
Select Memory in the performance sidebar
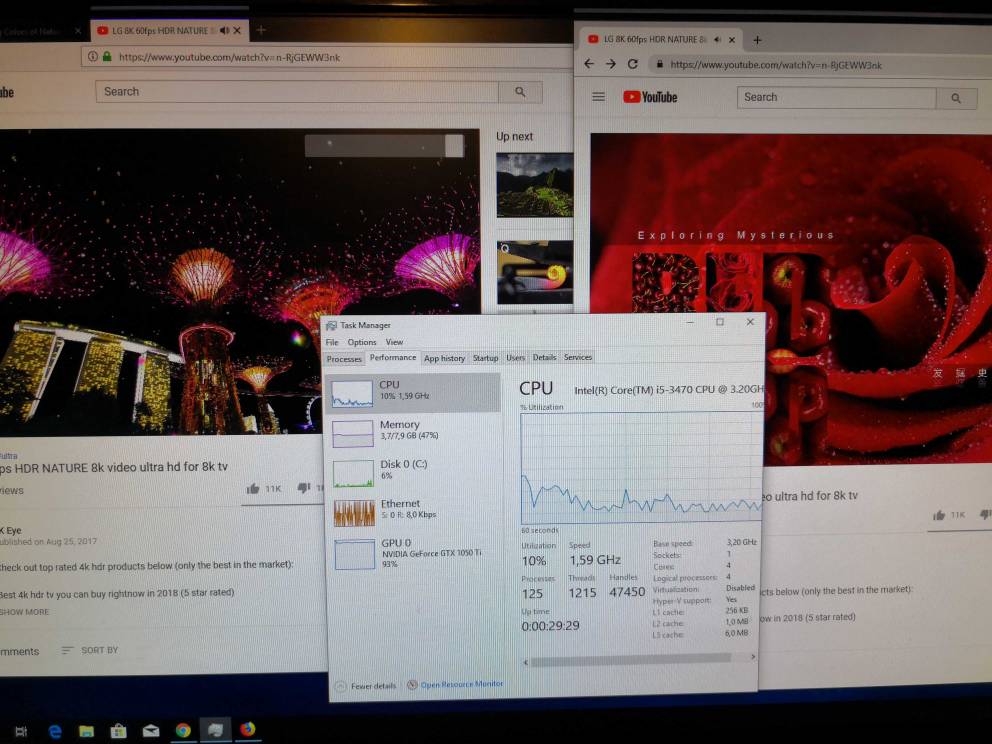coord(412,432)
